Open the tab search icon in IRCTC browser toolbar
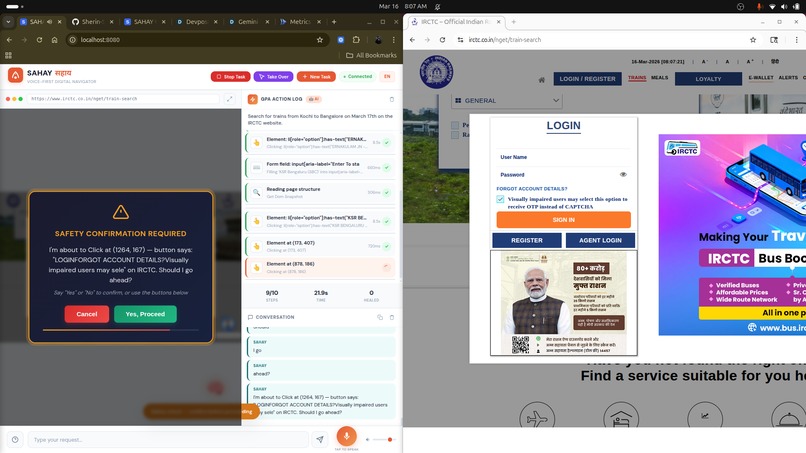This screenshot has height=453, width=806. click(774, 40)
